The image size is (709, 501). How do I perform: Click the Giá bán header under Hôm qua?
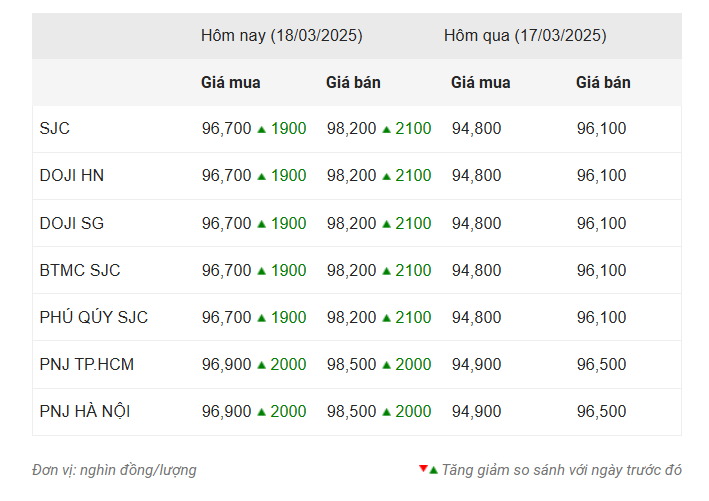[603, 83]
